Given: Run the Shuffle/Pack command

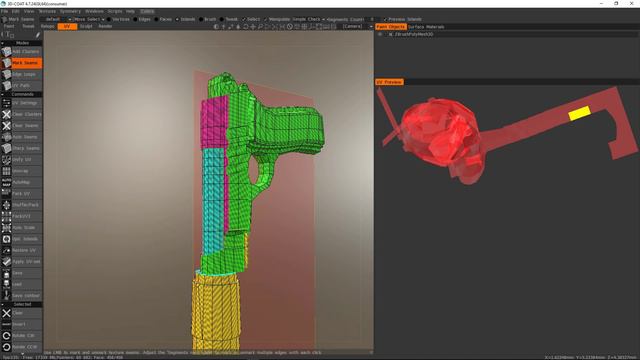Looking at the screenshot, I should pos(22,205).
